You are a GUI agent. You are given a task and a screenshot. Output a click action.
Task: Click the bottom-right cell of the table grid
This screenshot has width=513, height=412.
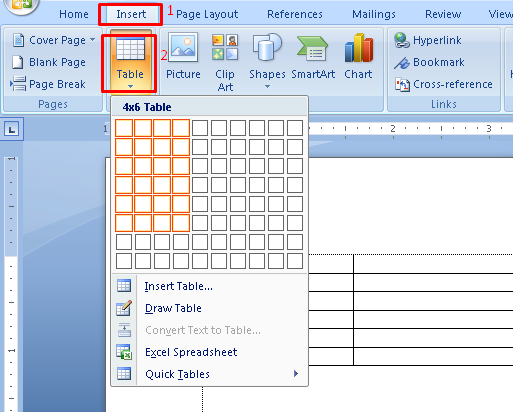tap(295, 261)
